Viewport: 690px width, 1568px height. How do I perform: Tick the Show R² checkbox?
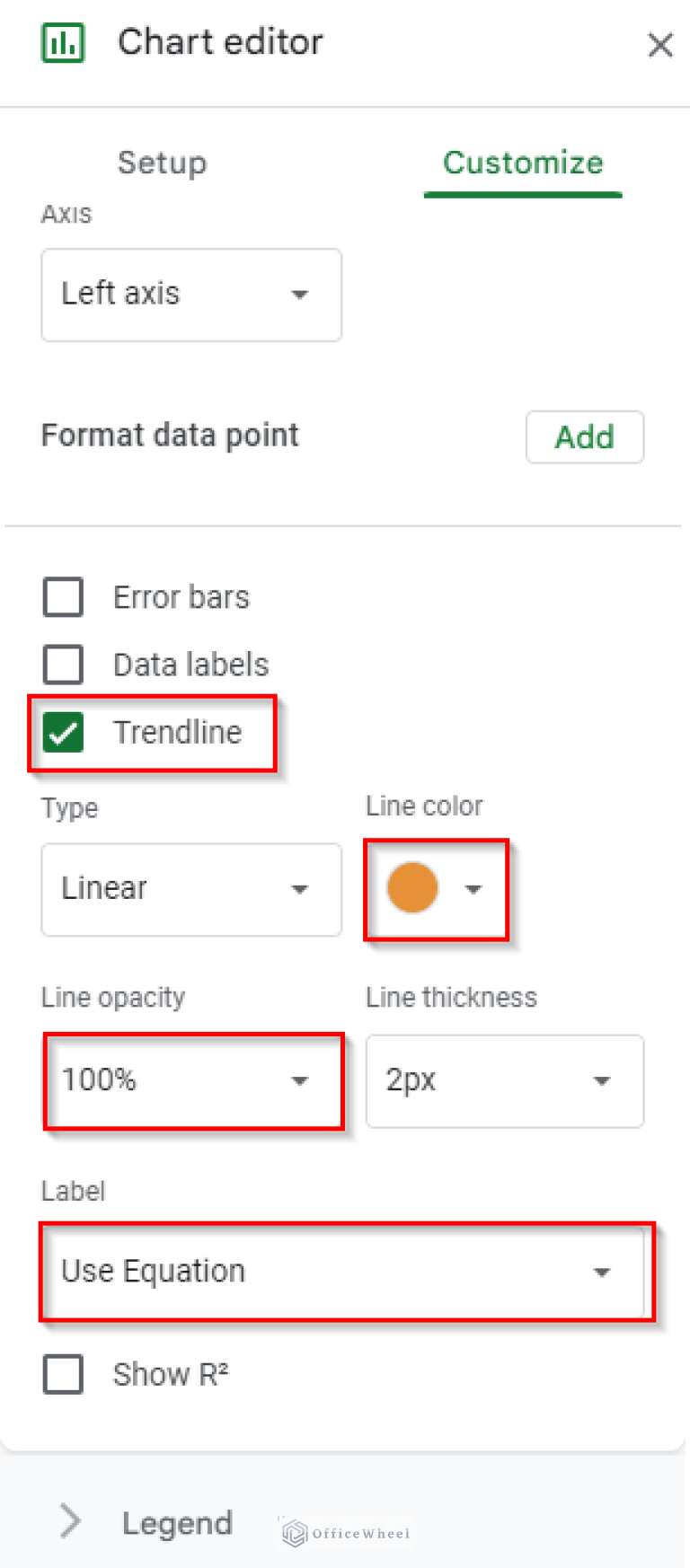tap(63, 1374)
